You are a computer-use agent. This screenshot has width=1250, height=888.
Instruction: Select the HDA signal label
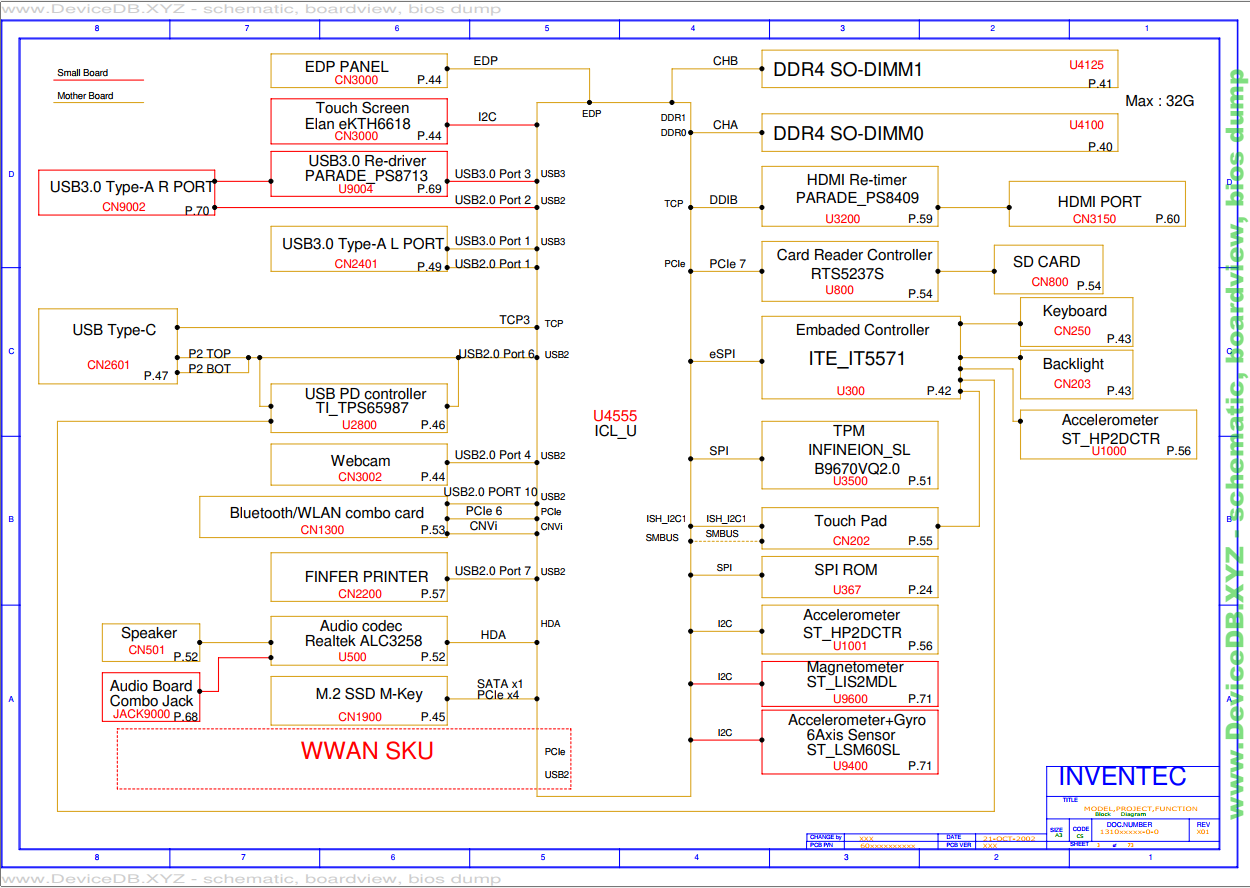pyautogui.click(x=493, y=635)
